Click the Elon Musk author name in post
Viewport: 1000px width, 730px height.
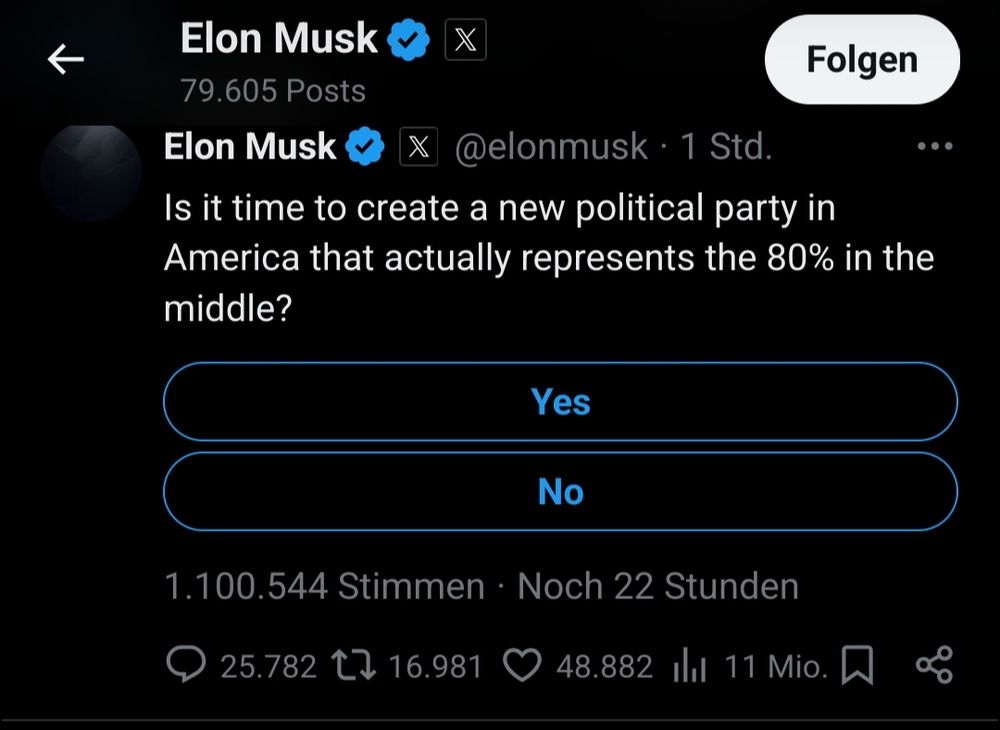(x=250, y=147)
